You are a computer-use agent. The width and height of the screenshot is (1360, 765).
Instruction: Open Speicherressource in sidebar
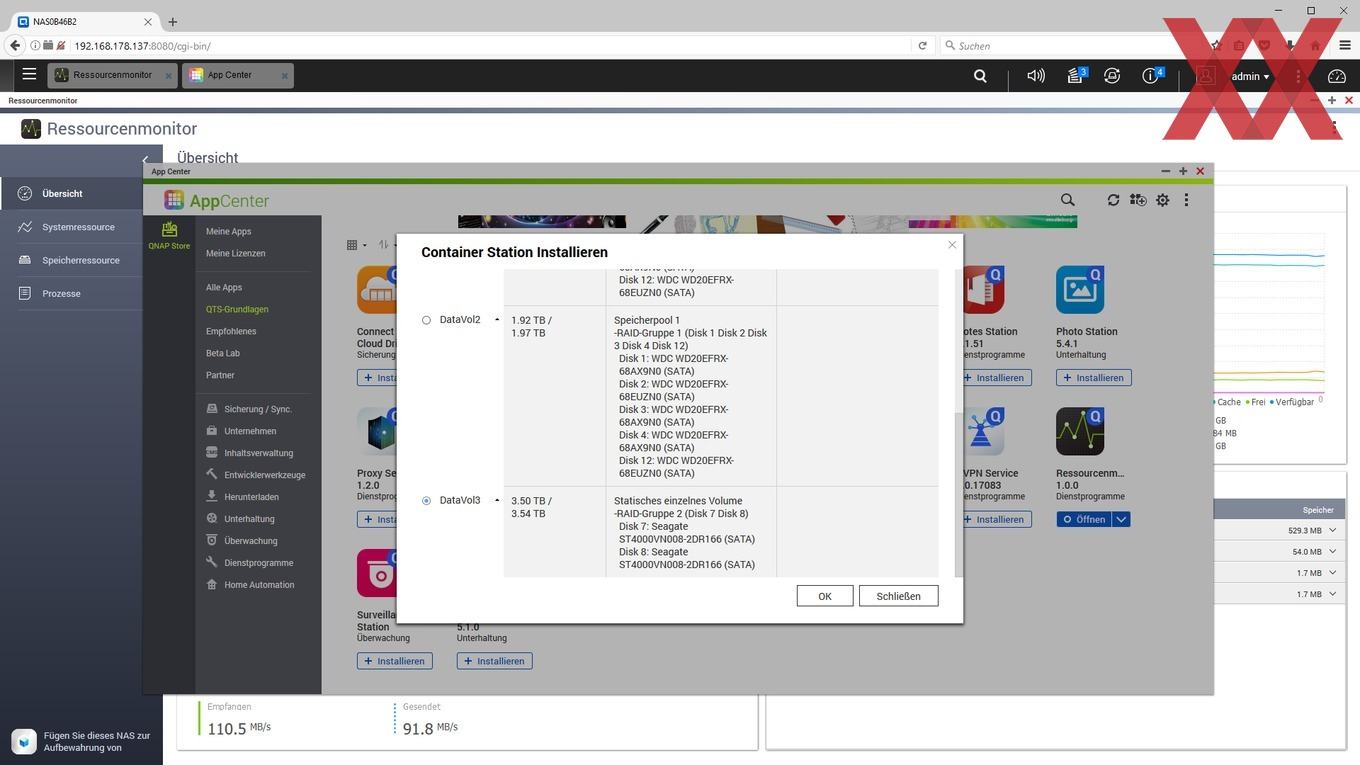(x=71, y=260)
